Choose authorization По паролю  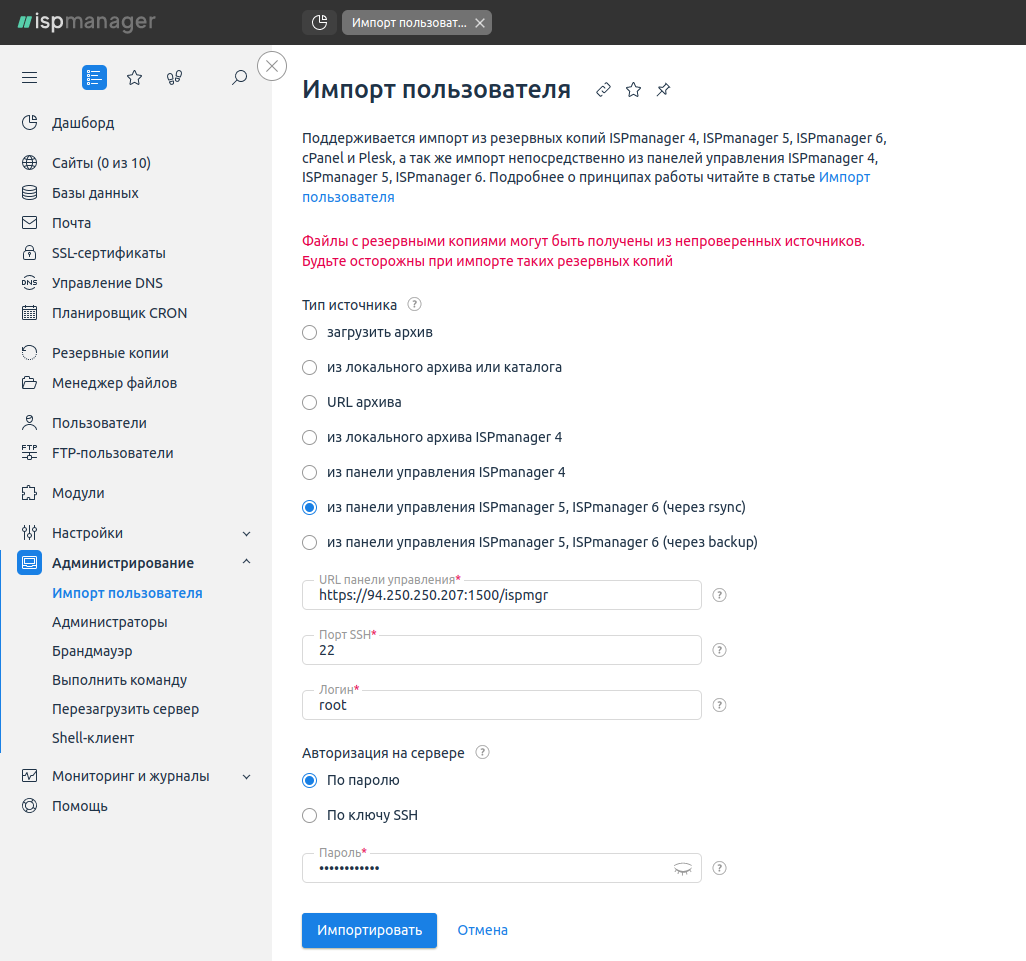pos(310,780)
